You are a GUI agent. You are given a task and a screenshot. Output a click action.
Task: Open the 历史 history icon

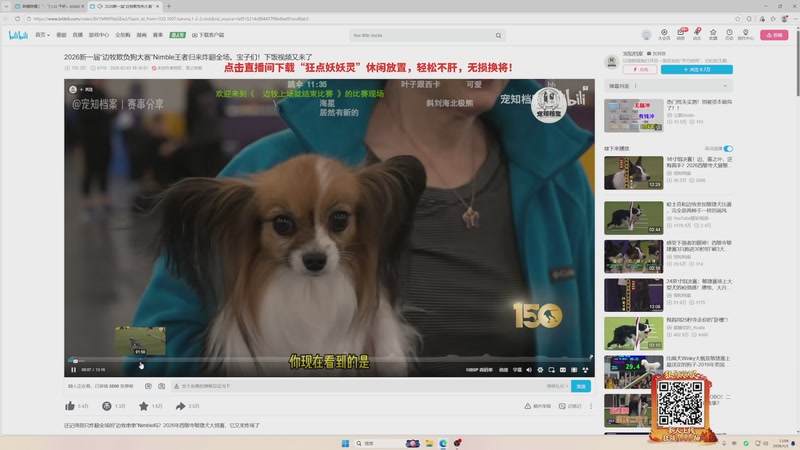click(x=730, y=34)
